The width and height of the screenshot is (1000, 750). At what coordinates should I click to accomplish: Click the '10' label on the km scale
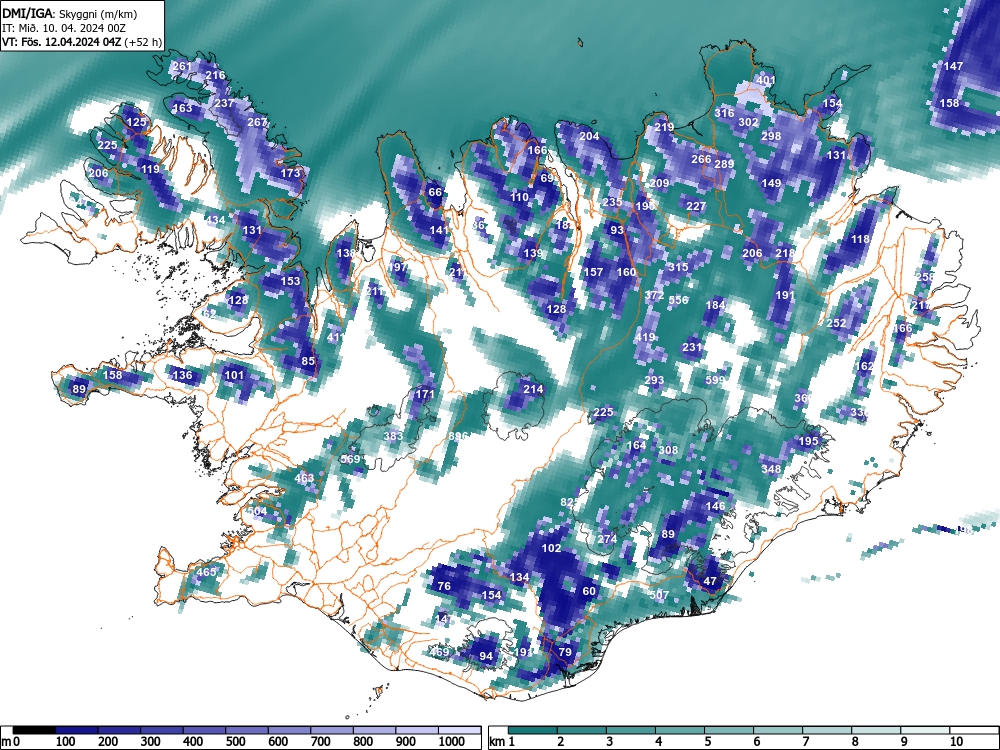(955, 742)
